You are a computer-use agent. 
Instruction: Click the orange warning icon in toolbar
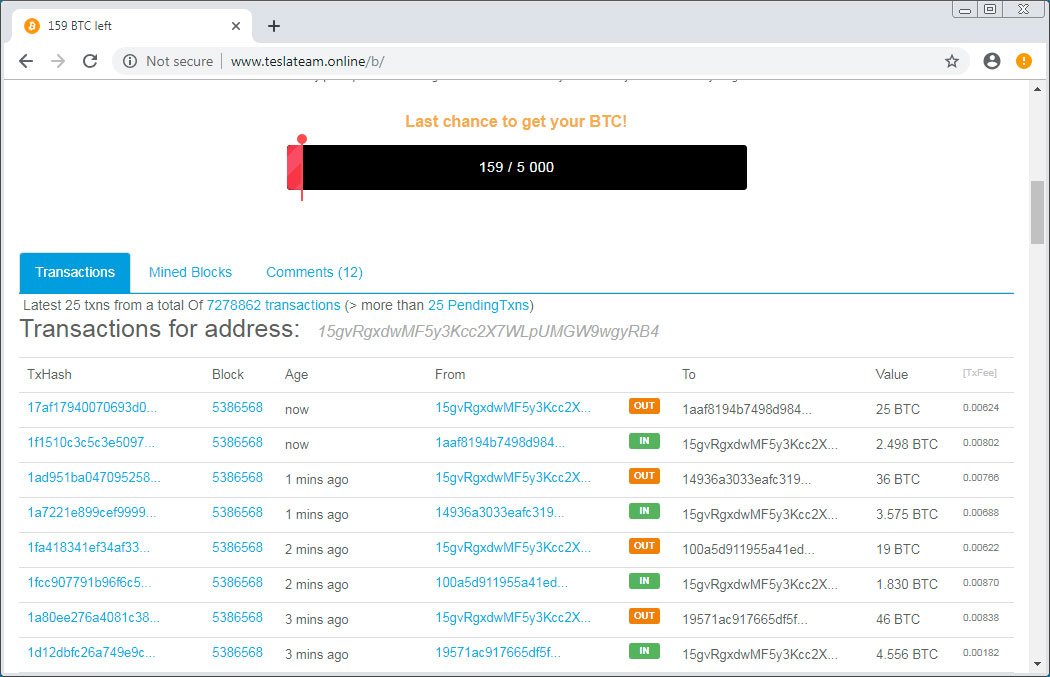coord(1023,61)
